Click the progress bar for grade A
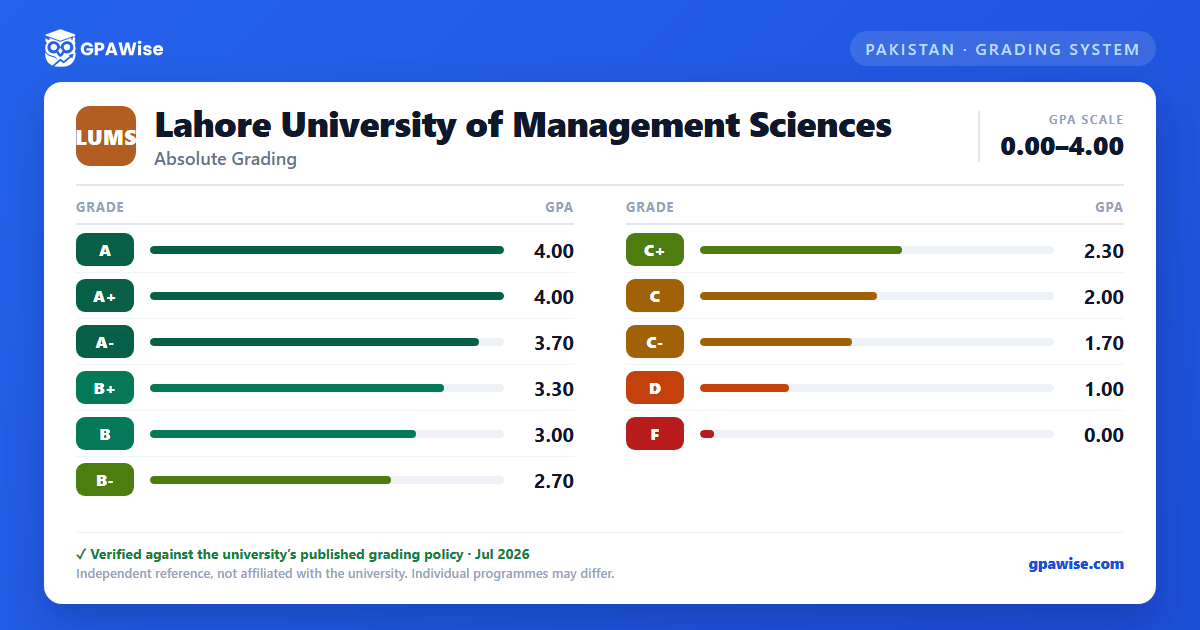 327,250
